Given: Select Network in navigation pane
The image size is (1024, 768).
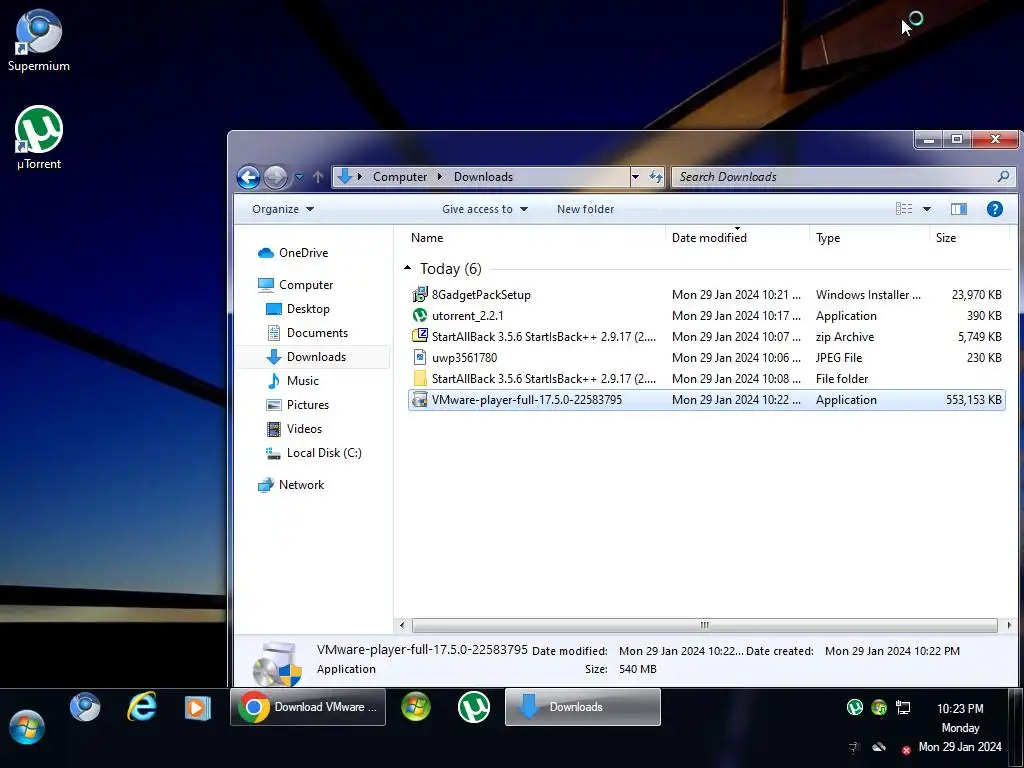Looking at the screenshot, I should click(301, 485).
